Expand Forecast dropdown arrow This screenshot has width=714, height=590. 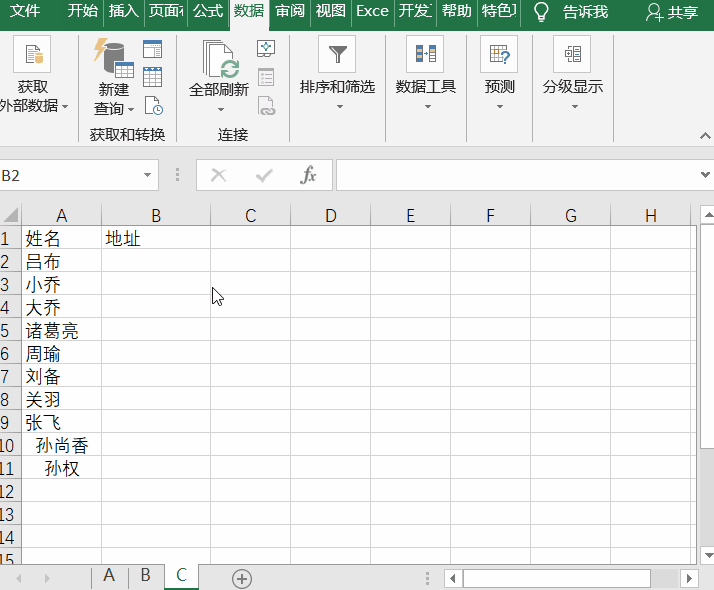[500, 107]
